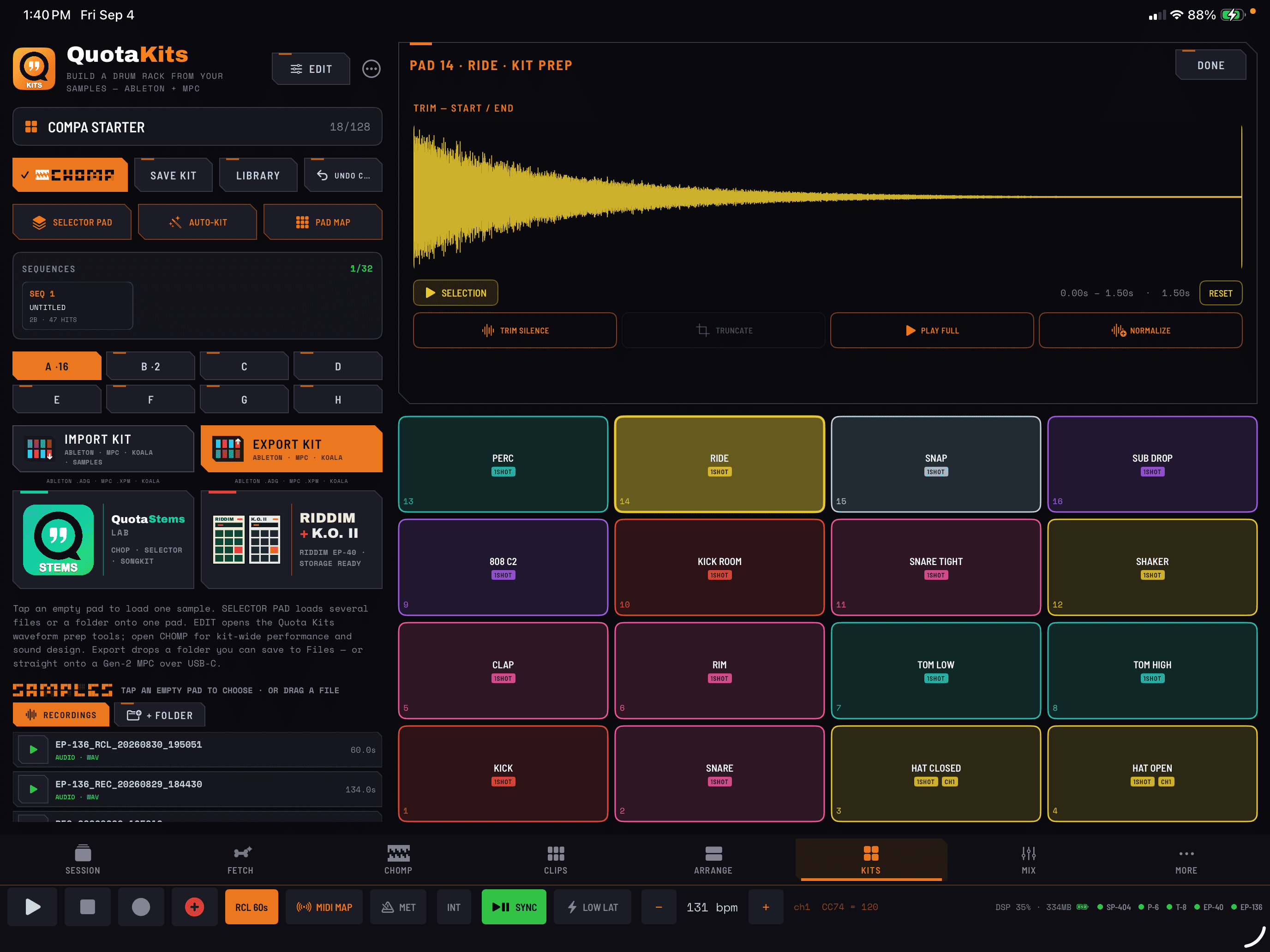Screen dimensions: 1270x952
Task: Tap the SHAKER pad 12
Action: tap(1152, 567)
